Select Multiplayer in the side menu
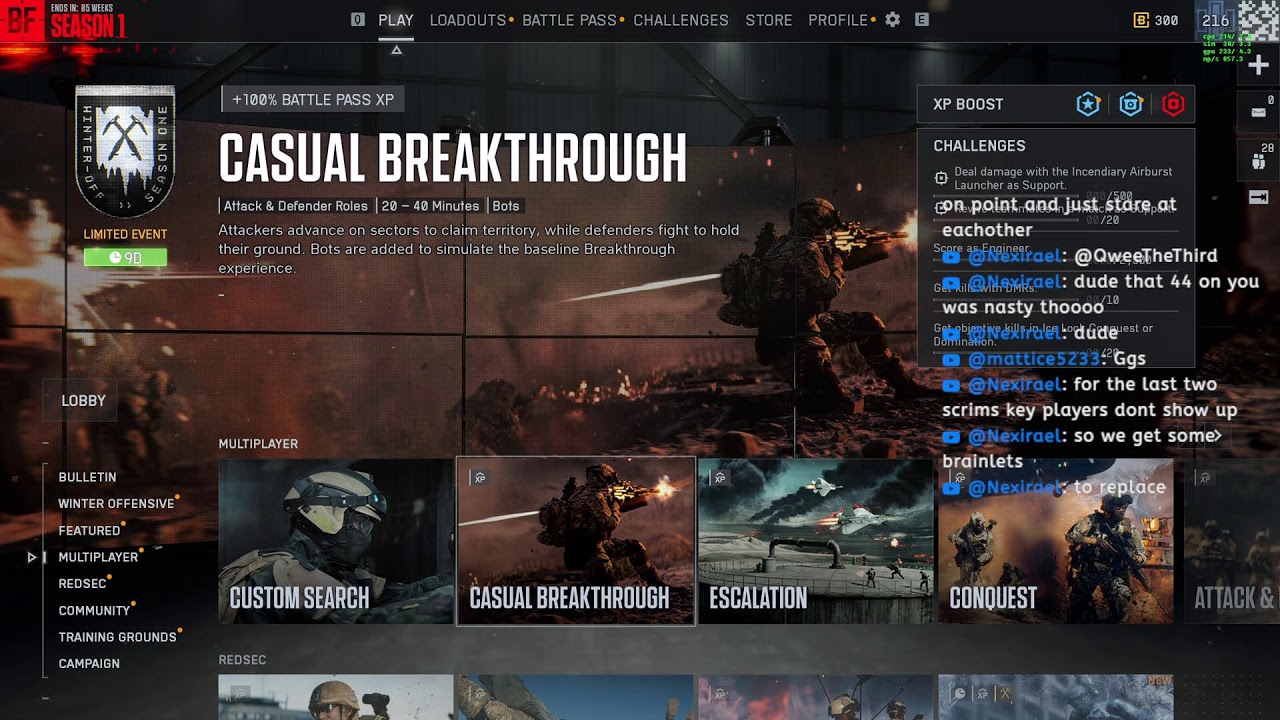The image size is (1280, 720). click(98, 557)
